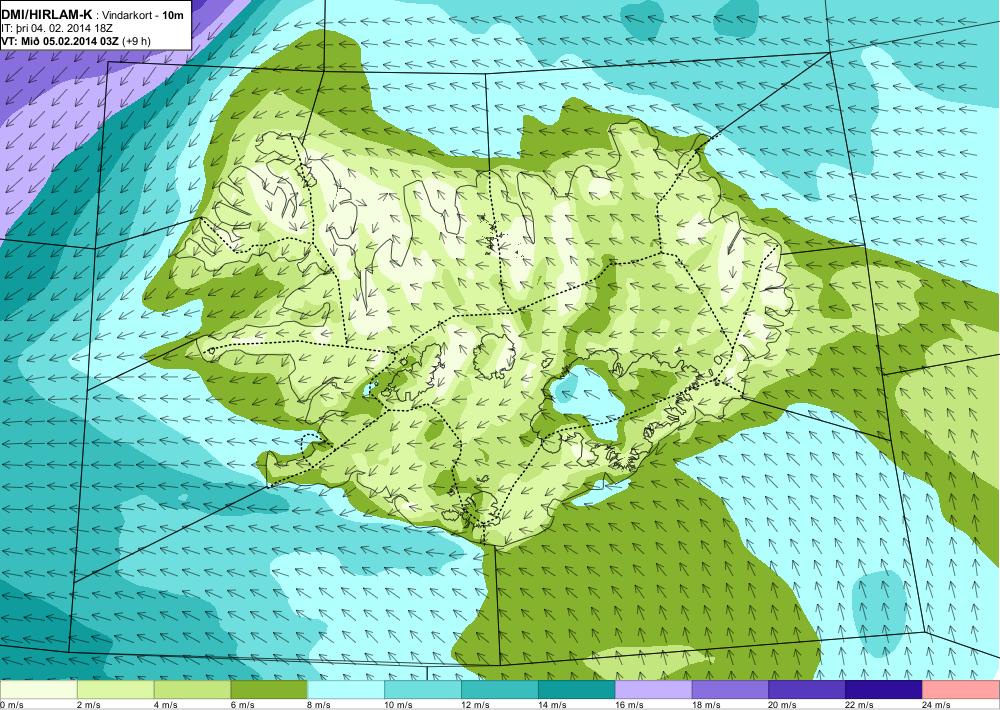Image resolution: width=1000 pixels, height=710 pixels.
Task: Select the "14 m/s" legend label
Action: (552, 704)
